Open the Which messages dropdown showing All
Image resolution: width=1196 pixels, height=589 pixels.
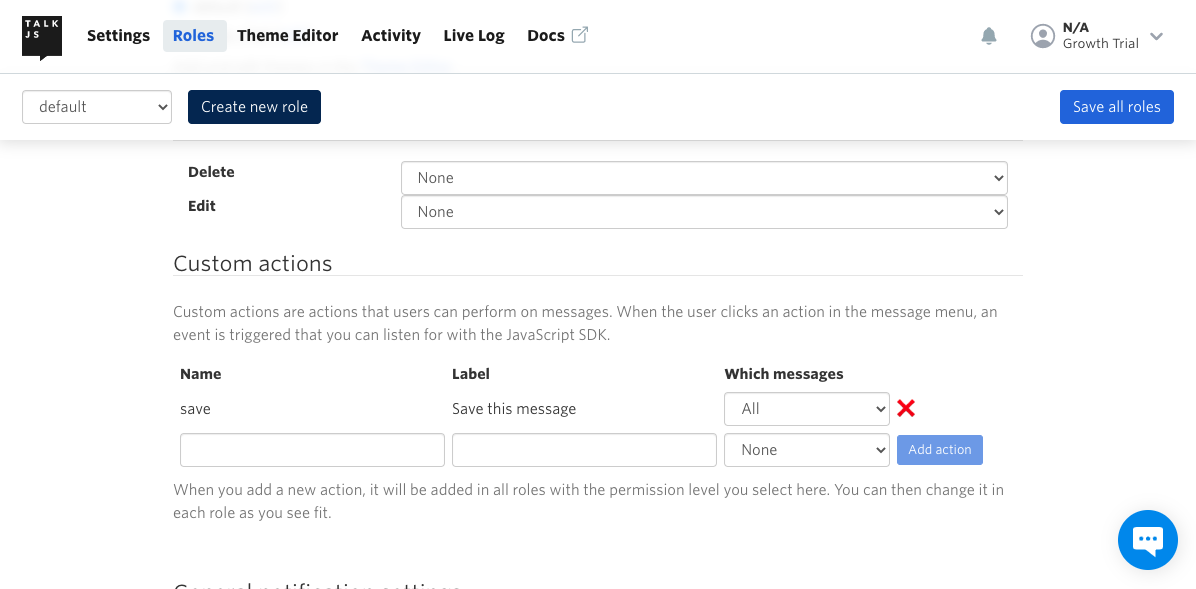point(806,408)
